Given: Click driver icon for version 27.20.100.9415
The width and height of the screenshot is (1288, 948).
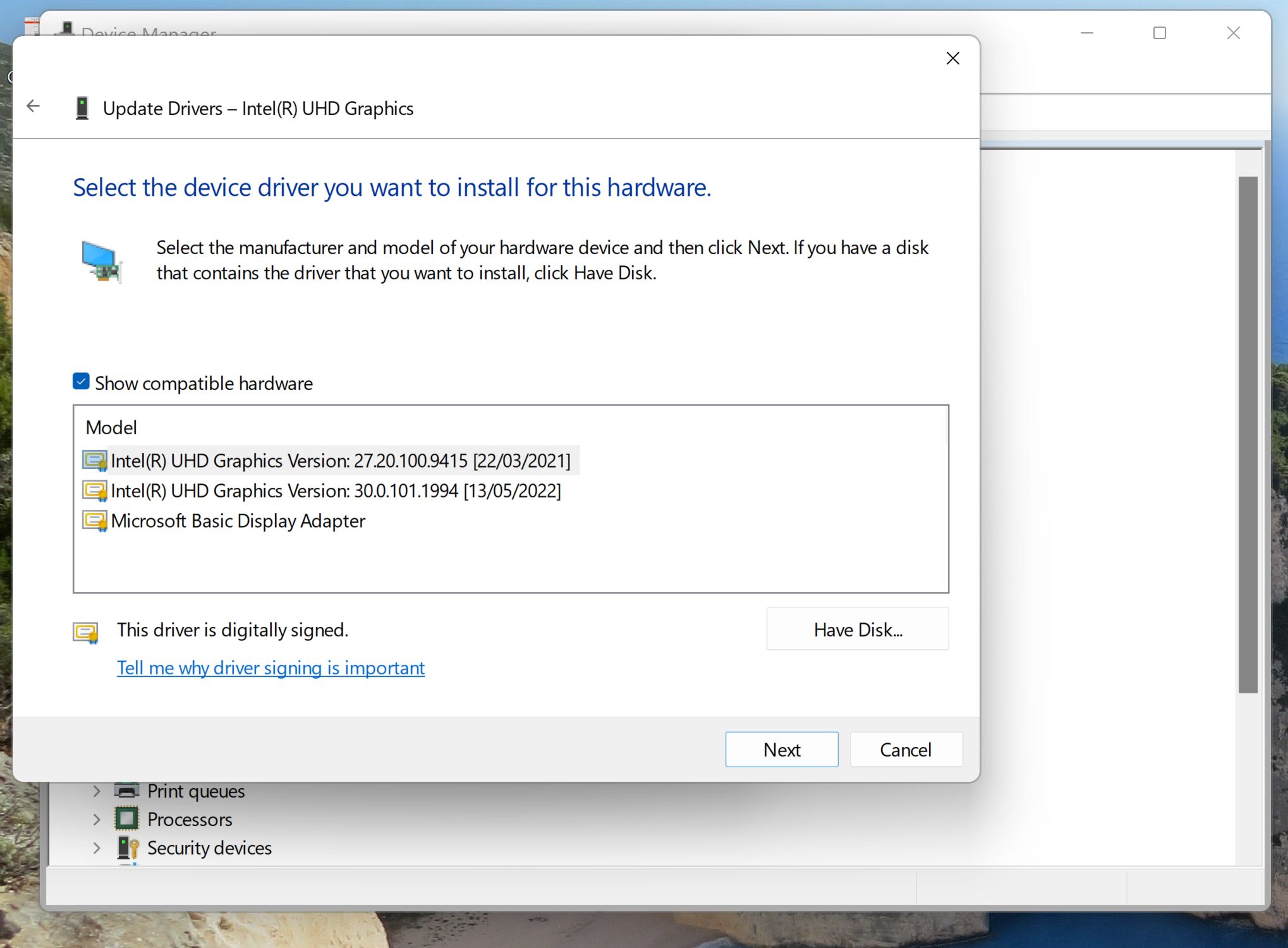Looking at the screenshot, I should coord(95,461).
